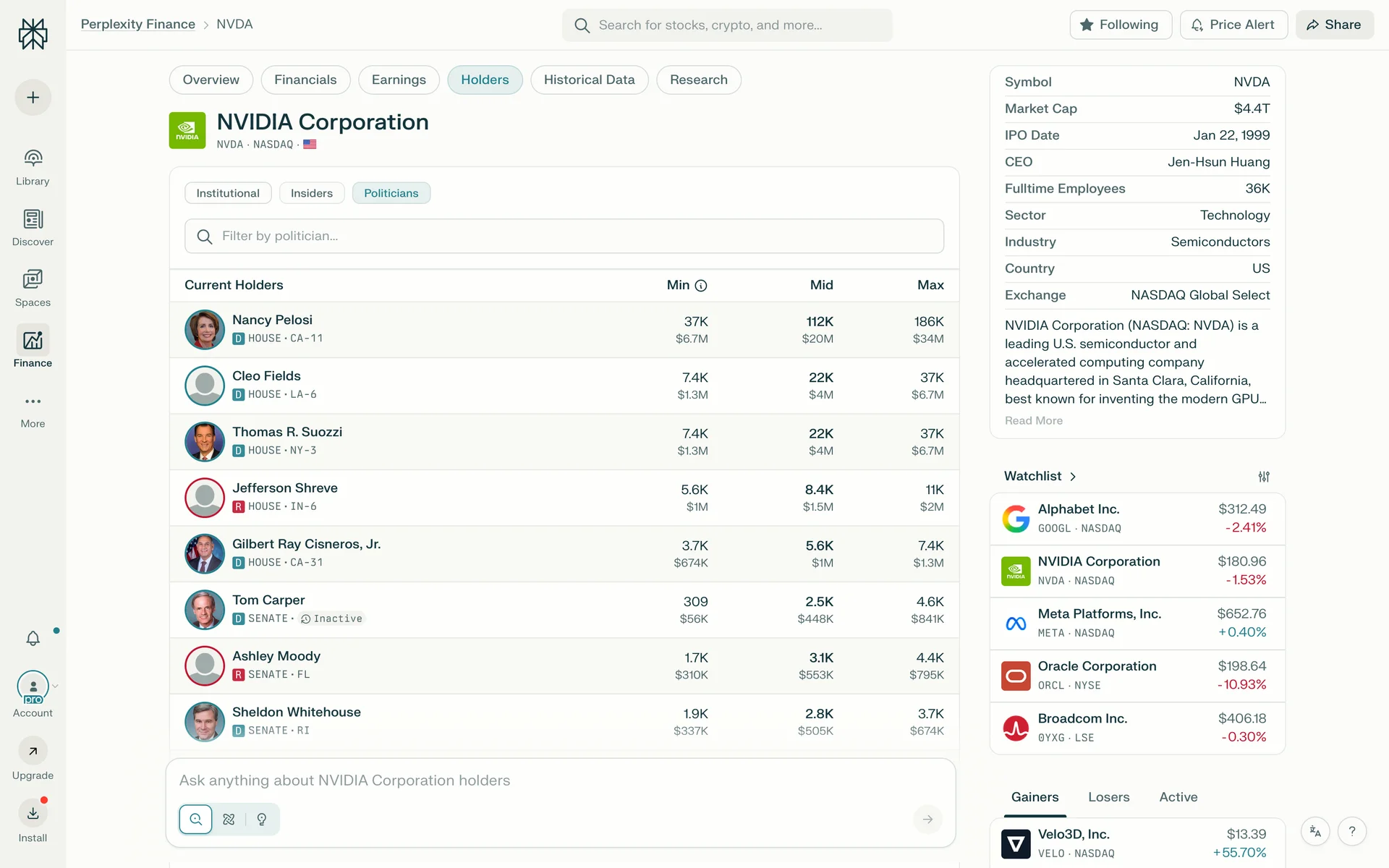Click Read More under company description
The width and height of the screenshot is (1389, 868).
(1033, 420)
